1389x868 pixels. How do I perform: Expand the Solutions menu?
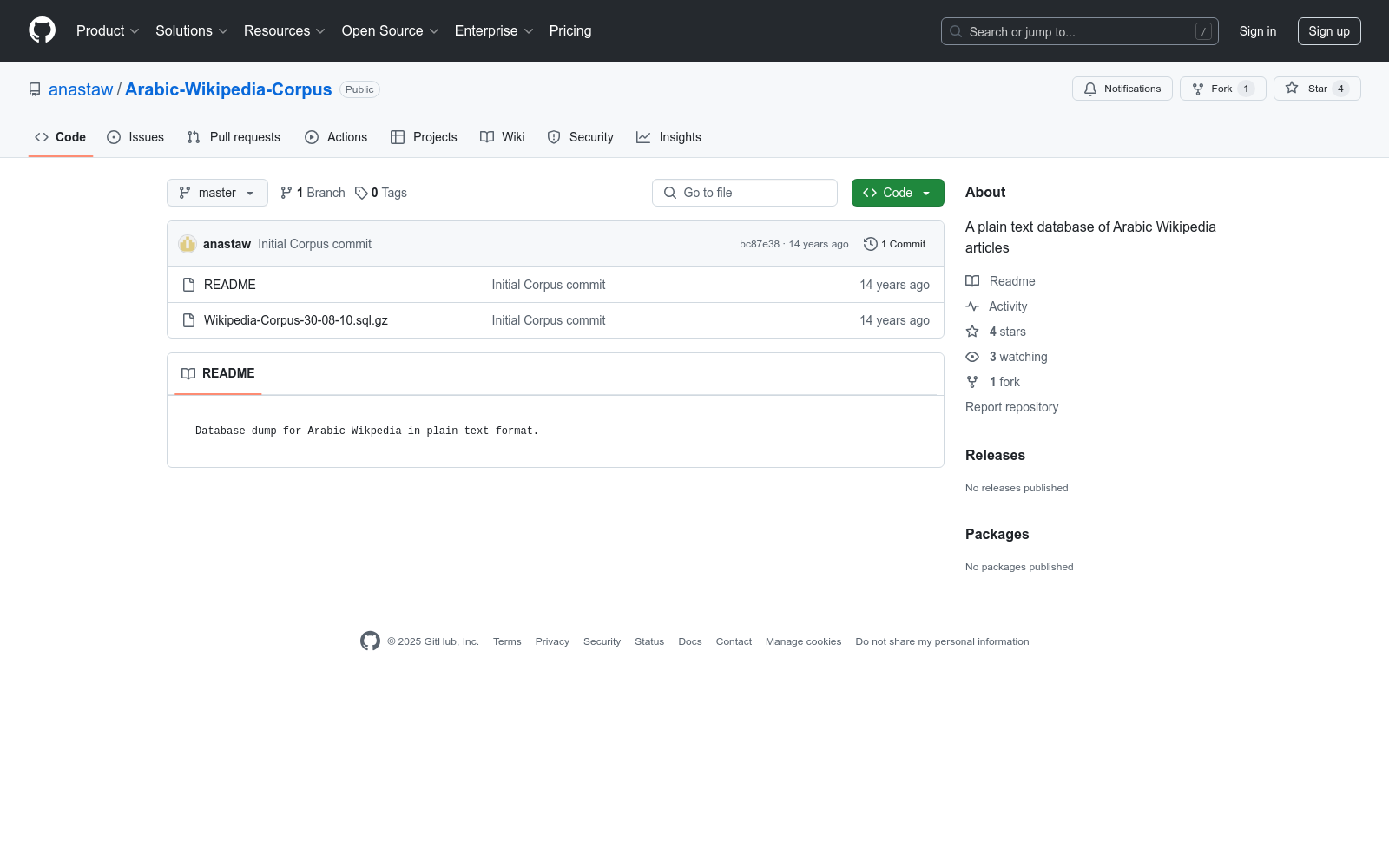point(192,30)
